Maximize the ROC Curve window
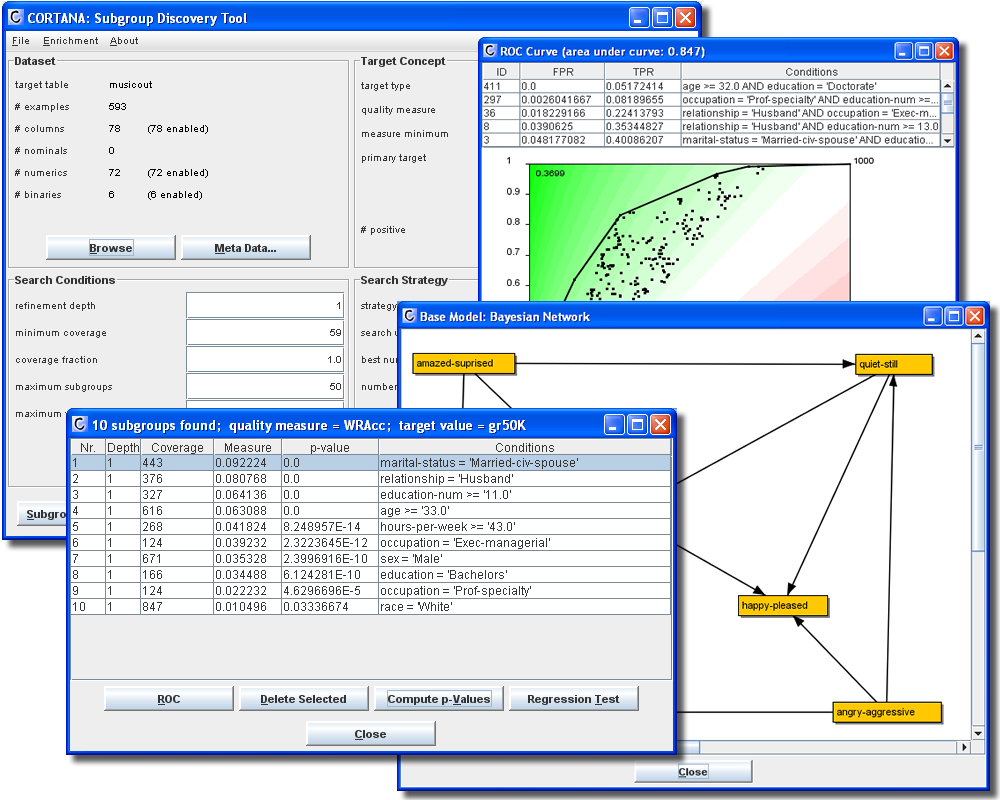 (x=924, y=51)
